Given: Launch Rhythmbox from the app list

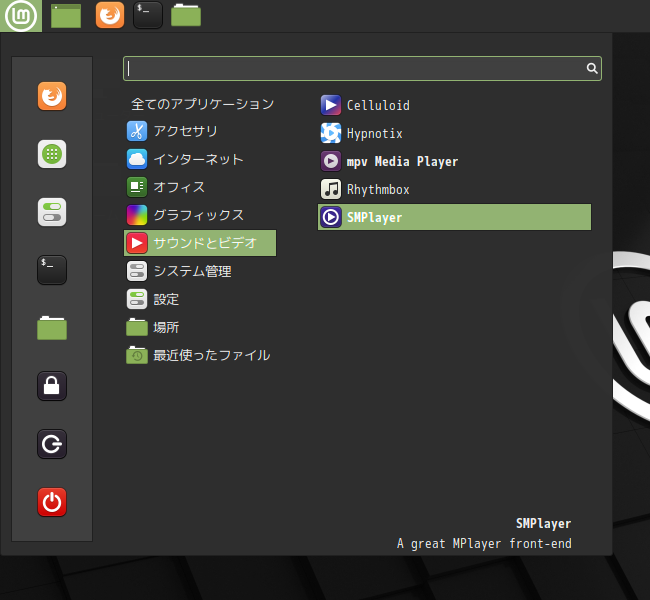Looking at the screenshot, I should (454, 189).
